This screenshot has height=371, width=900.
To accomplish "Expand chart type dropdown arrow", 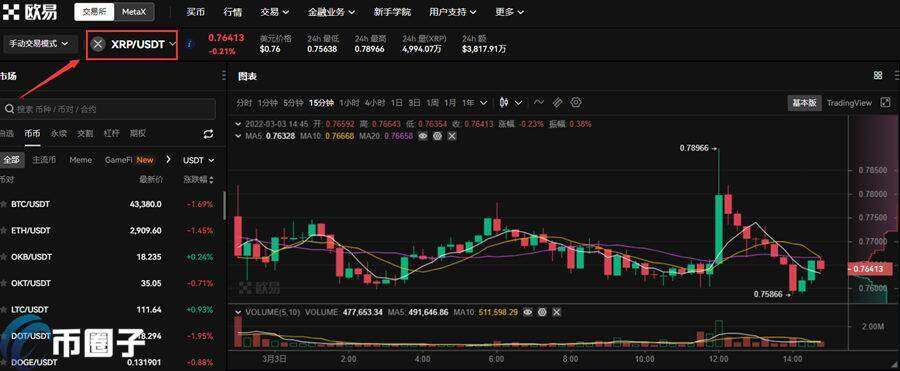I will [x=518, y=103].
